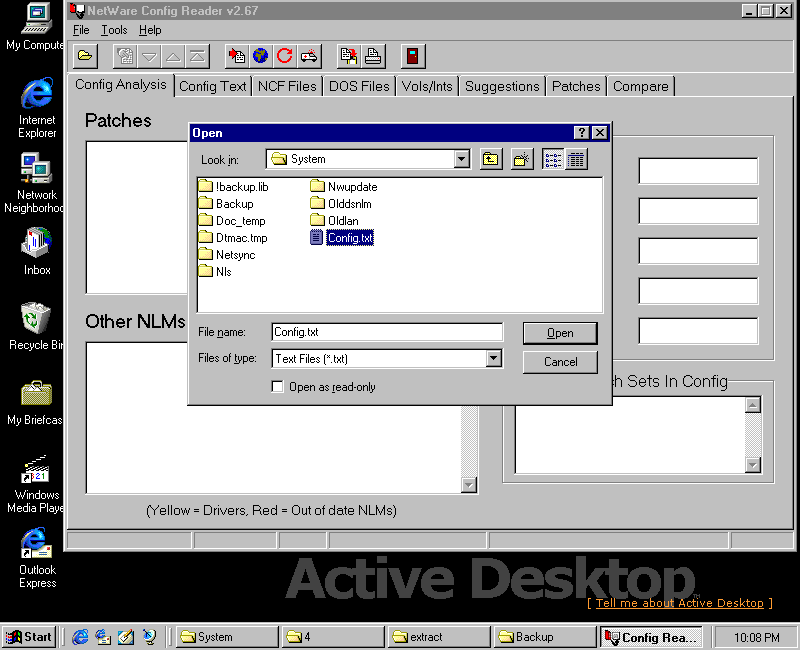Viewport: 800px width, 650px height.
Task: Select the !backup.lib folder
Action: [x=234, y=187]
